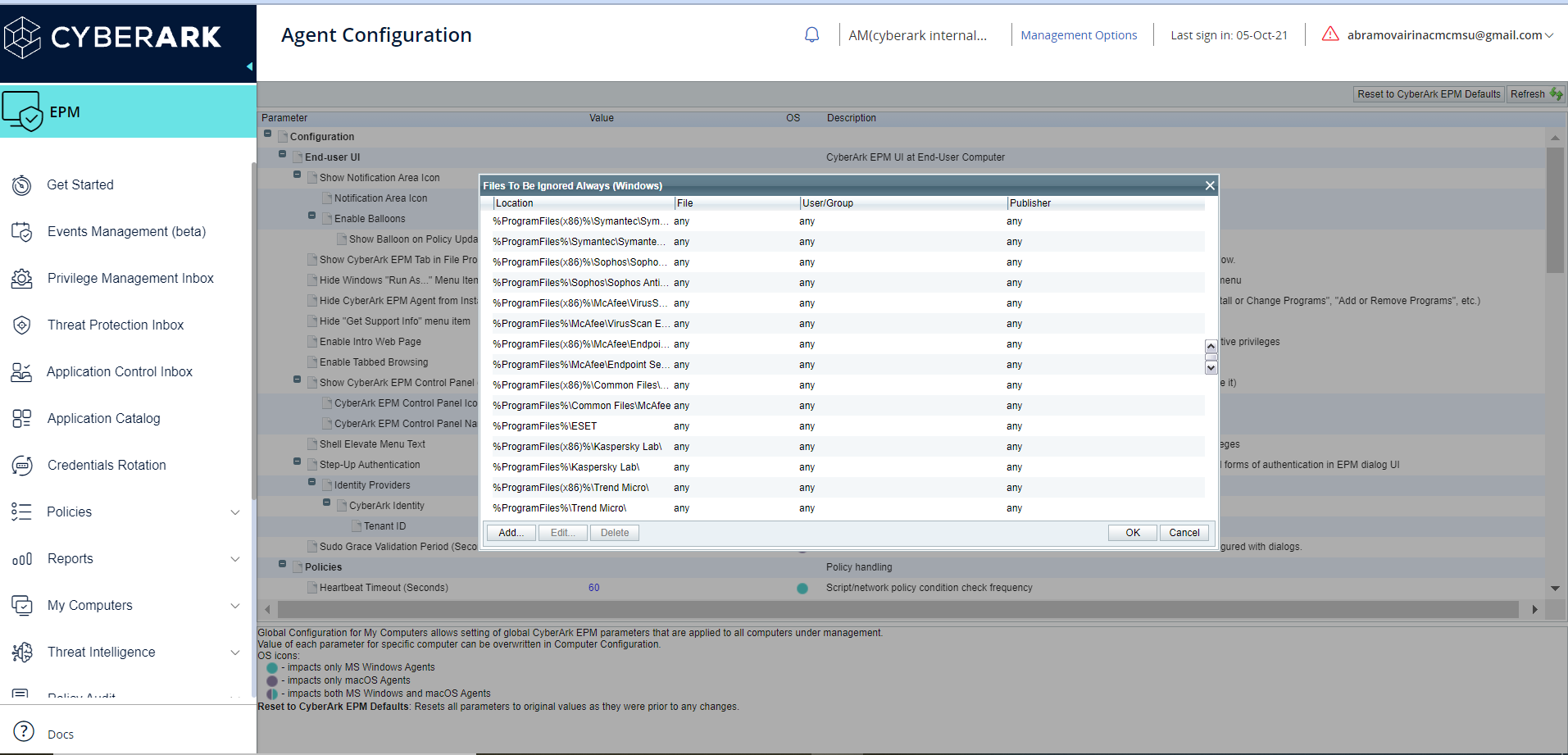Click the dialog list scroll-down arrow
1568x755 pixels.
coord(1211,368)
